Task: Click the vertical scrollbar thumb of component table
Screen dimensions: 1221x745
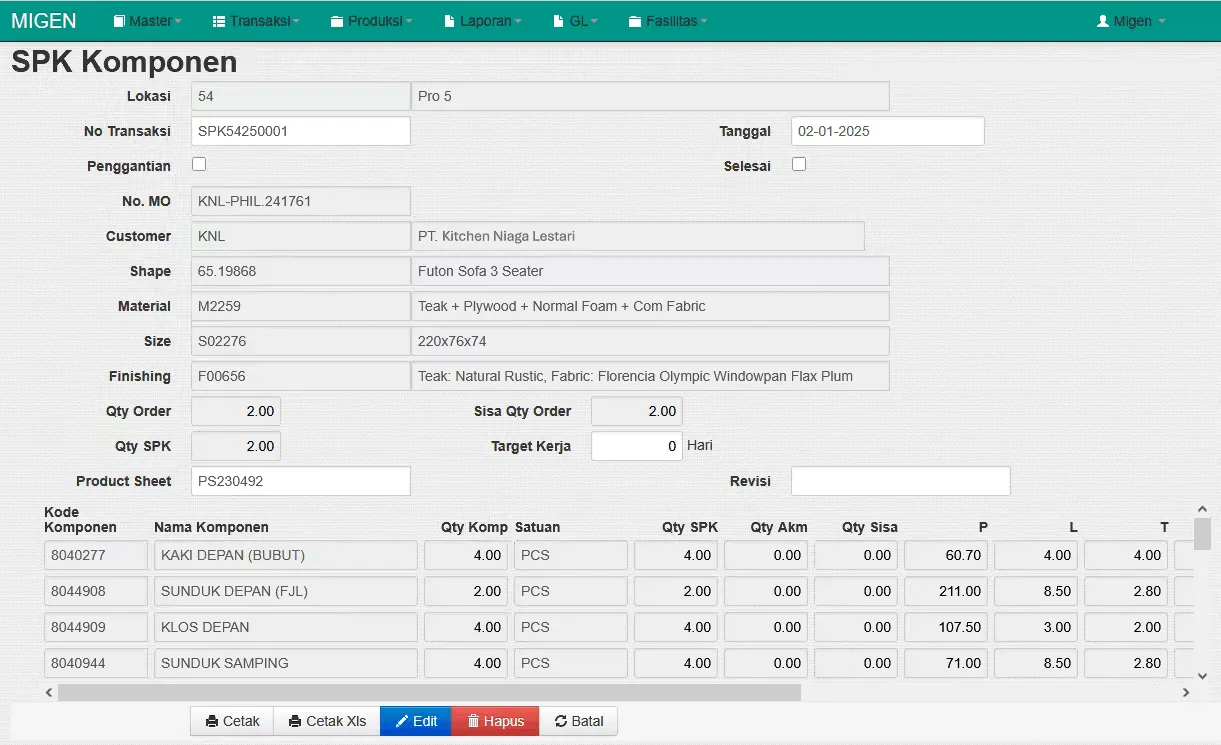Action: click(1203, 534)
